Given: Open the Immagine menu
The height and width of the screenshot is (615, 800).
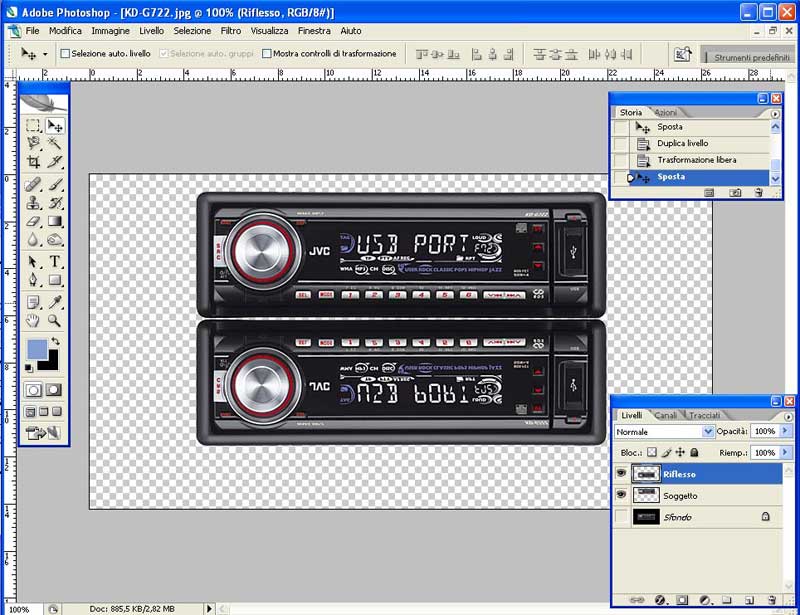Looking at the screenshot, I should 110,31.
